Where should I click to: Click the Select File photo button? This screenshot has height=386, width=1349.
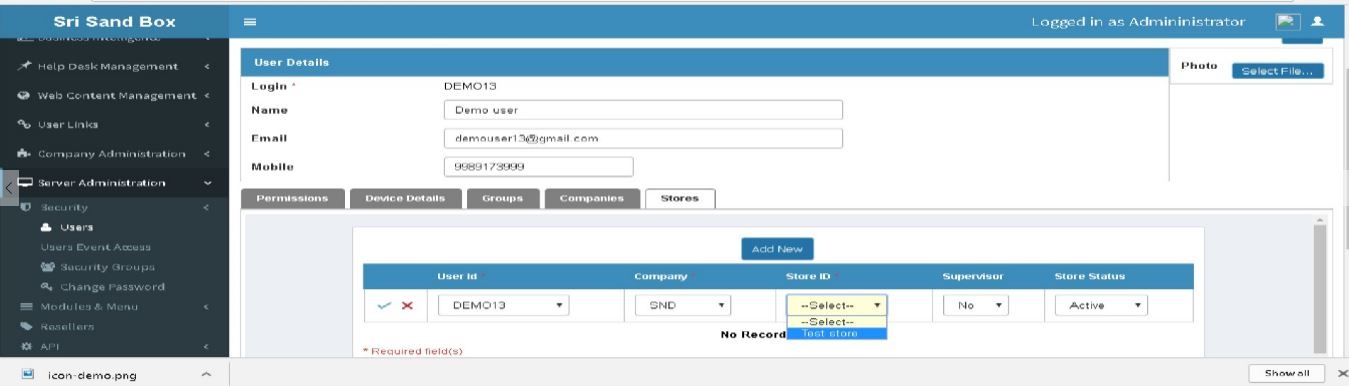point(1277,71)
